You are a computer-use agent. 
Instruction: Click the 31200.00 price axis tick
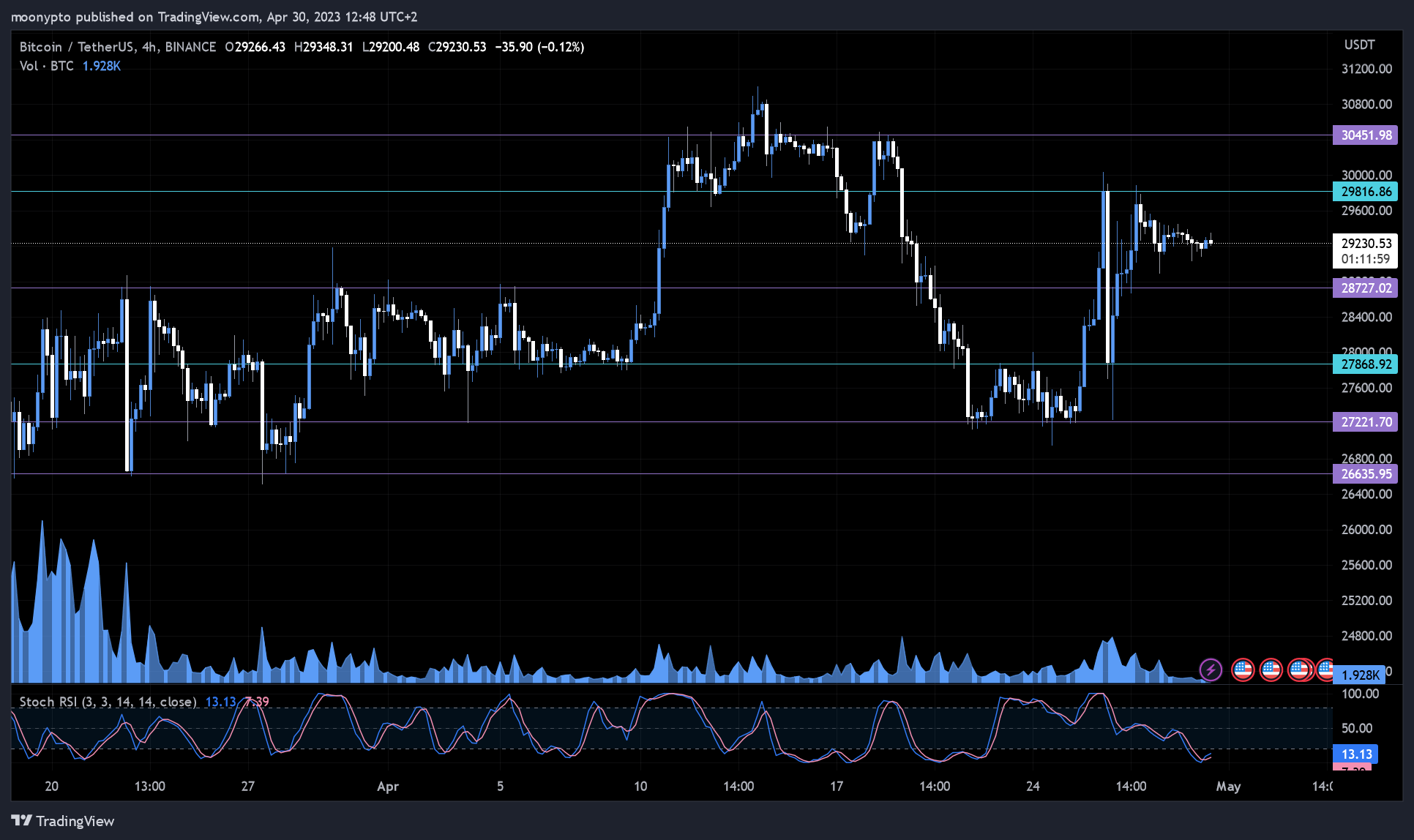[x=1366, y=69]
